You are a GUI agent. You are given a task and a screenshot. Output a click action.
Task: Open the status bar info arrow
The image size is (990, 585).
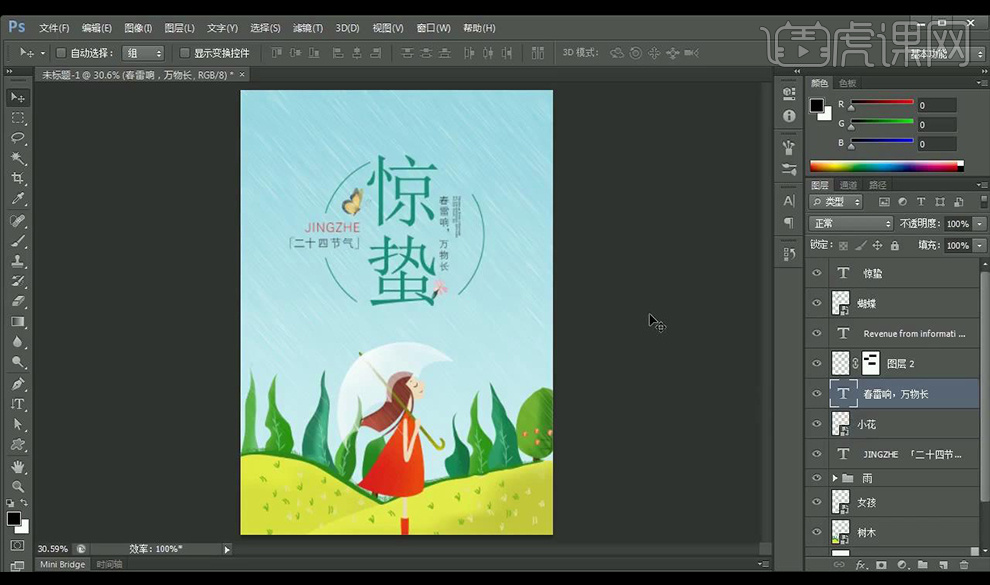(227, 550)
